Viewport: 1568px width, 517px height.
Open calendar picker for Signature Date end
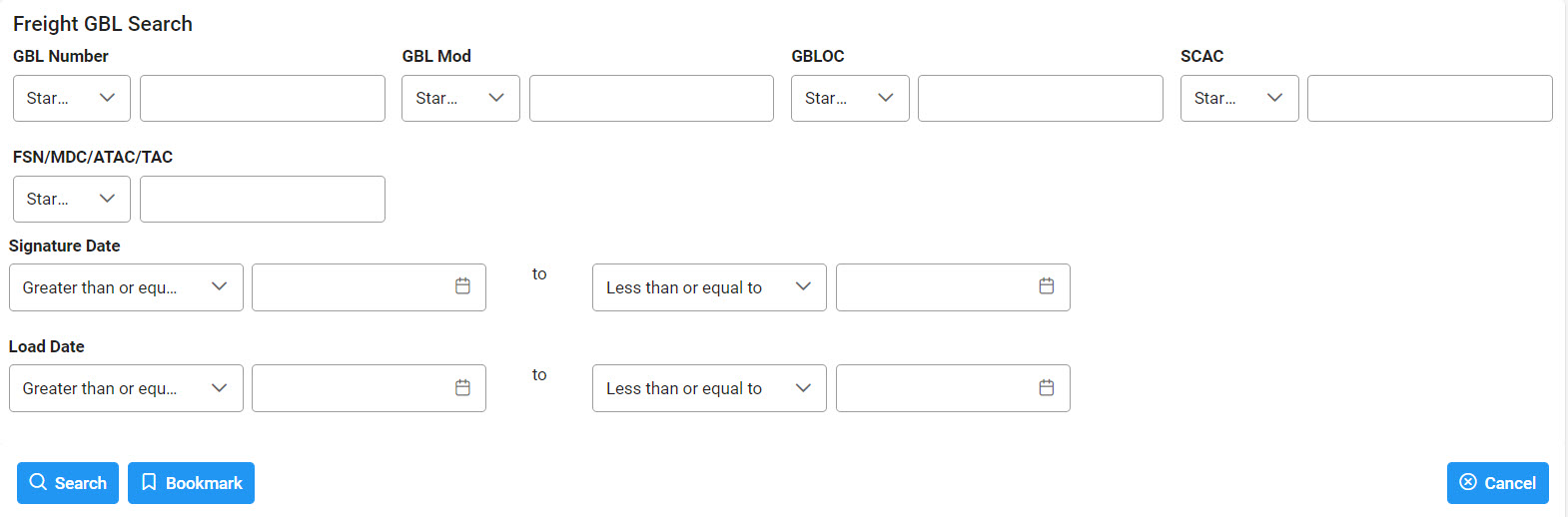click(1046, 286)
